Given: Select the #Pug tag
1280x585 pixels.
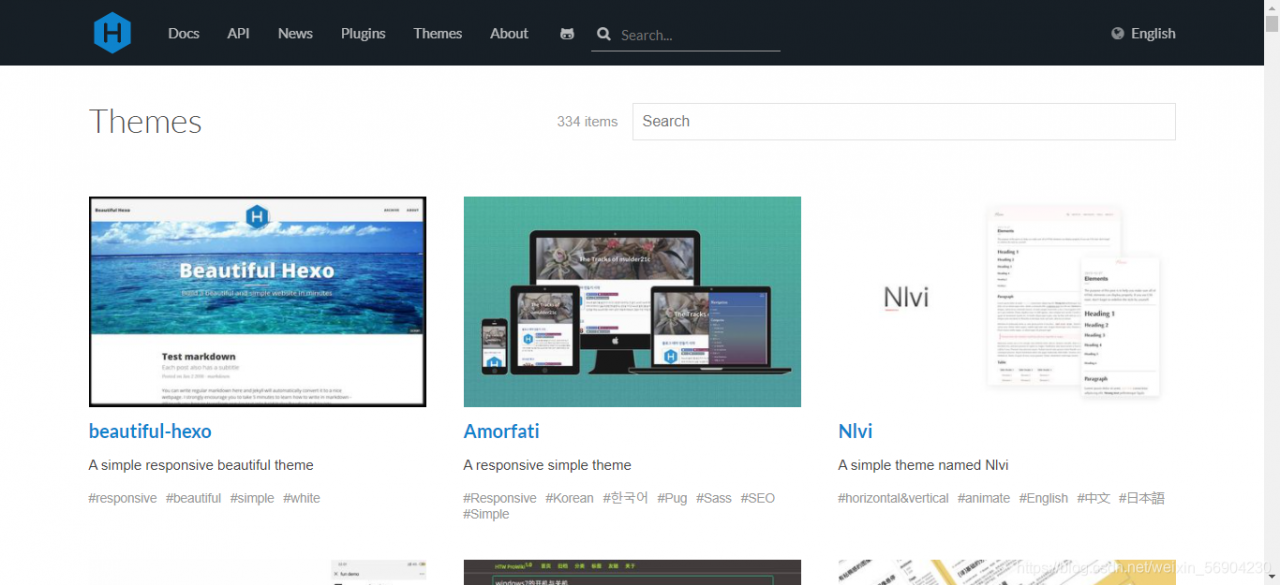Looking at the screenshot, I should (672, 498).
